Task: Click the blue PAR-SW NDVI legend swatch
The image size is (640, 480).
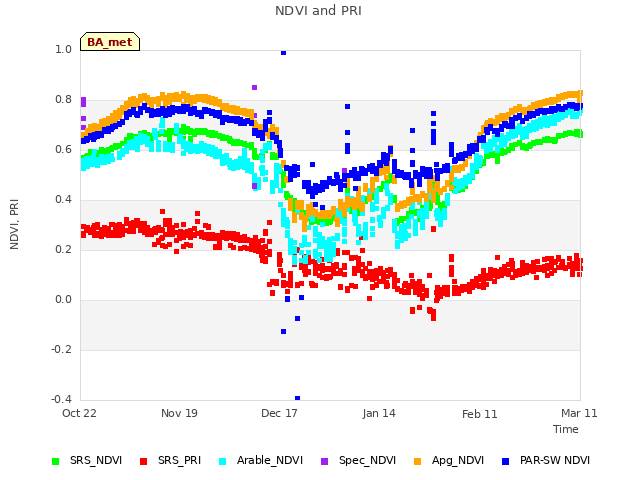Action: coord(506,461)
